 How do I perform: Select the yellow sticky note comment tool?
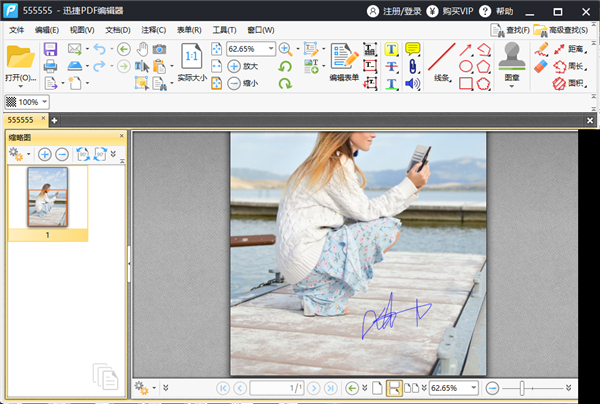tap(412, 49)
